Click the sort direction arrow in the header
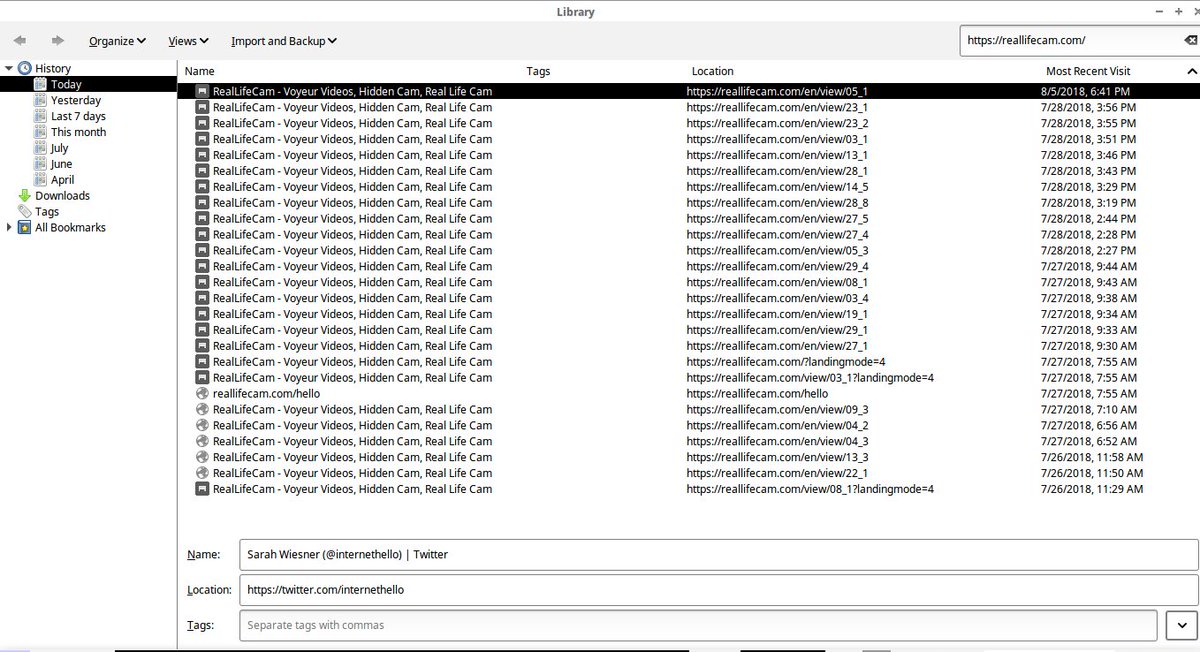Viewport: 1200px width, 652px height. (x=1191, y=71)
